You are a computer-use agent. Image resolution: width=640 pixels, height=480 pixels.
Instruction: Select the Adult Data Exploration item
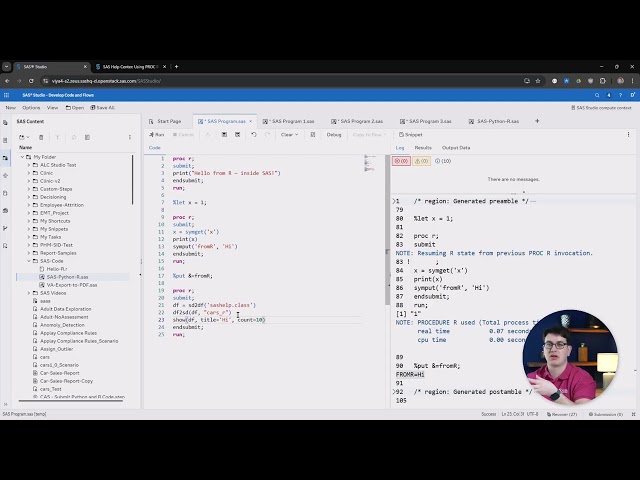pyautogui.click(x=65, y=309)
